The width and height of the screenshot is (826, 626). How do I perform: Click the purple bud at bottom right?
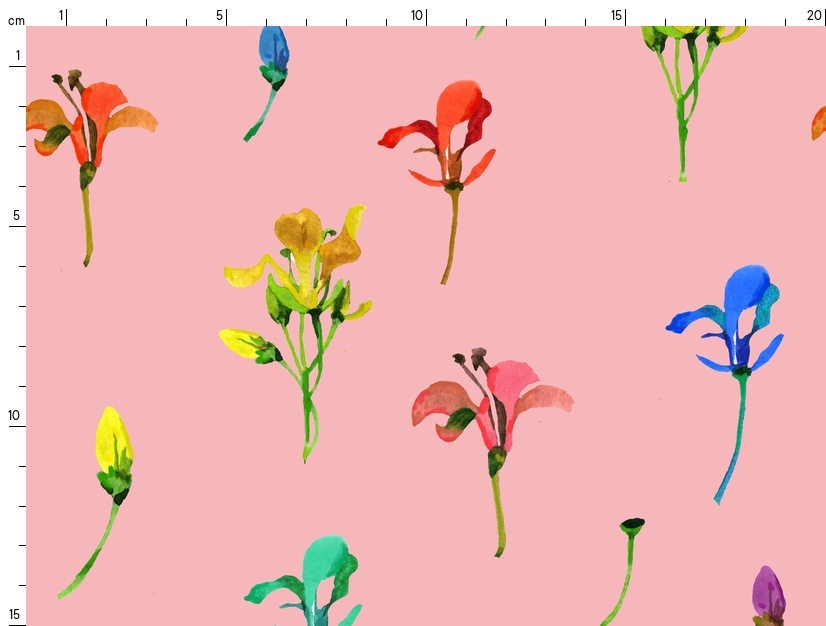pyautogui.click(x=768, y=594)
